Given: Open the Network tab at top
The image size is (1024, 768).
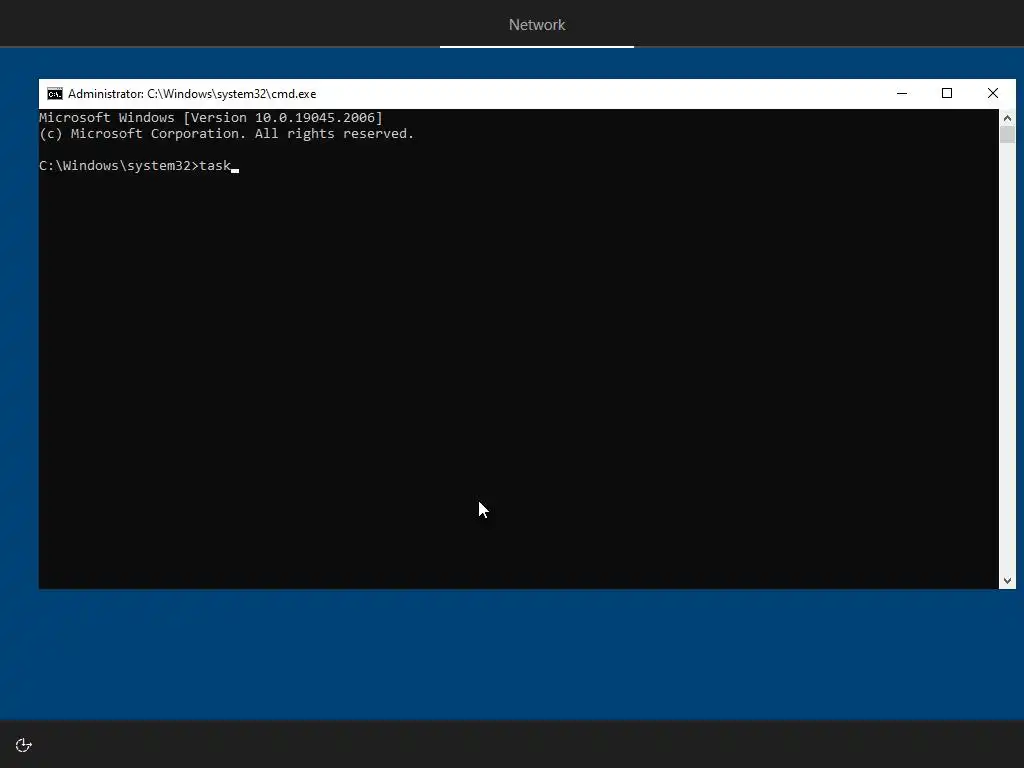Looking at the screenshot, I should tap(537, 25).
